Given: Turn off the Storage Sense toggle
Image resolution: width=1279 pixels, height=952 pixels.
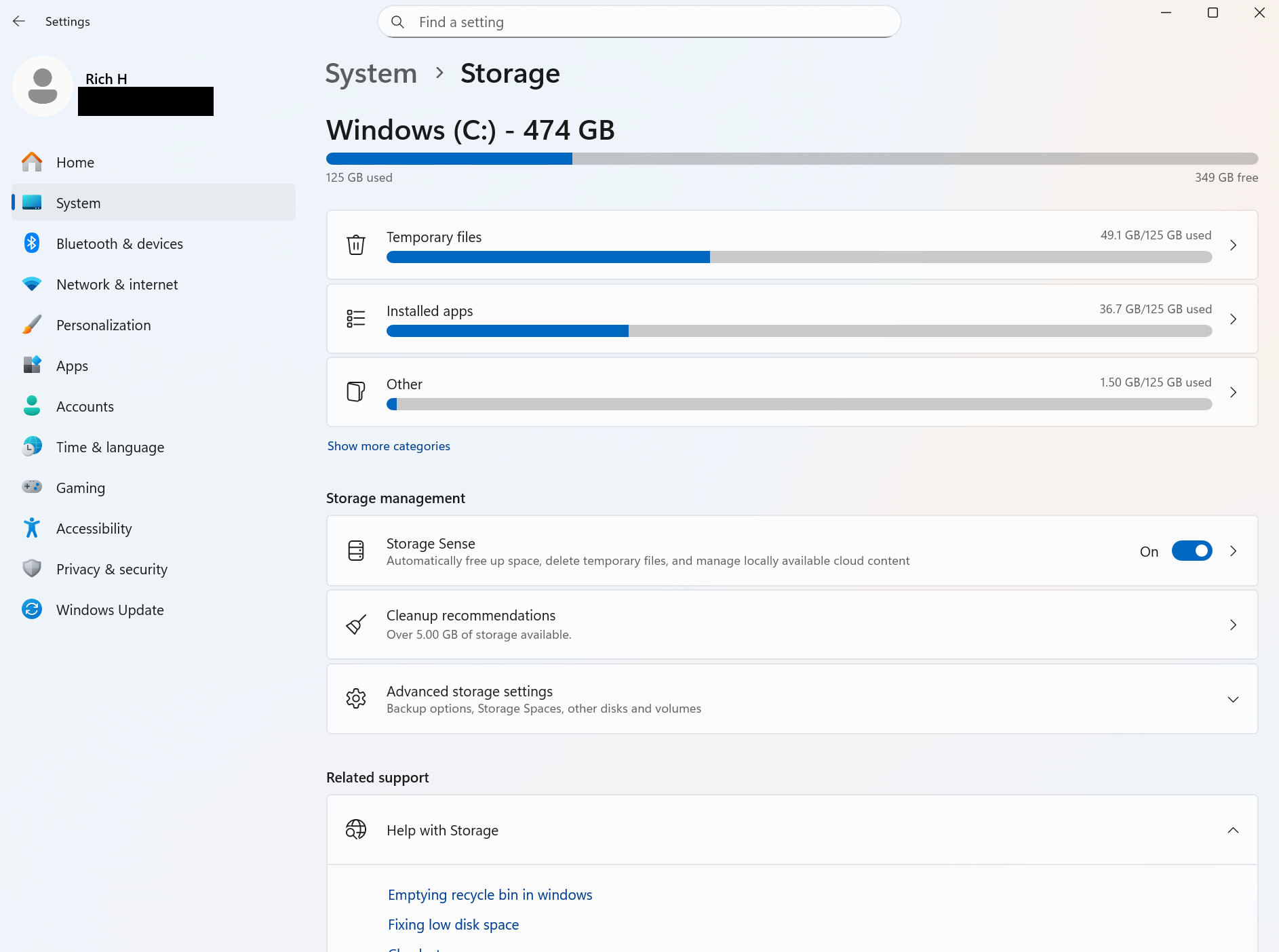Looking at the screenshot, I should click(1192, 551).
